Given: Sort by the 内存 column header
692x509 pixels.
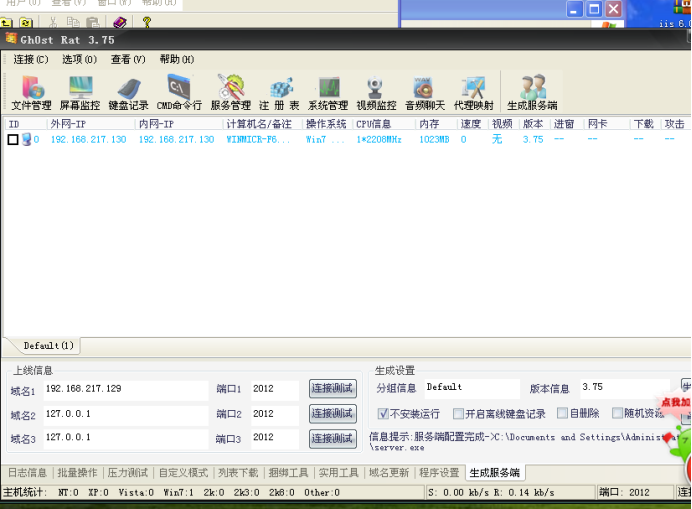Looking at the screenshot, I should (436, 124).
